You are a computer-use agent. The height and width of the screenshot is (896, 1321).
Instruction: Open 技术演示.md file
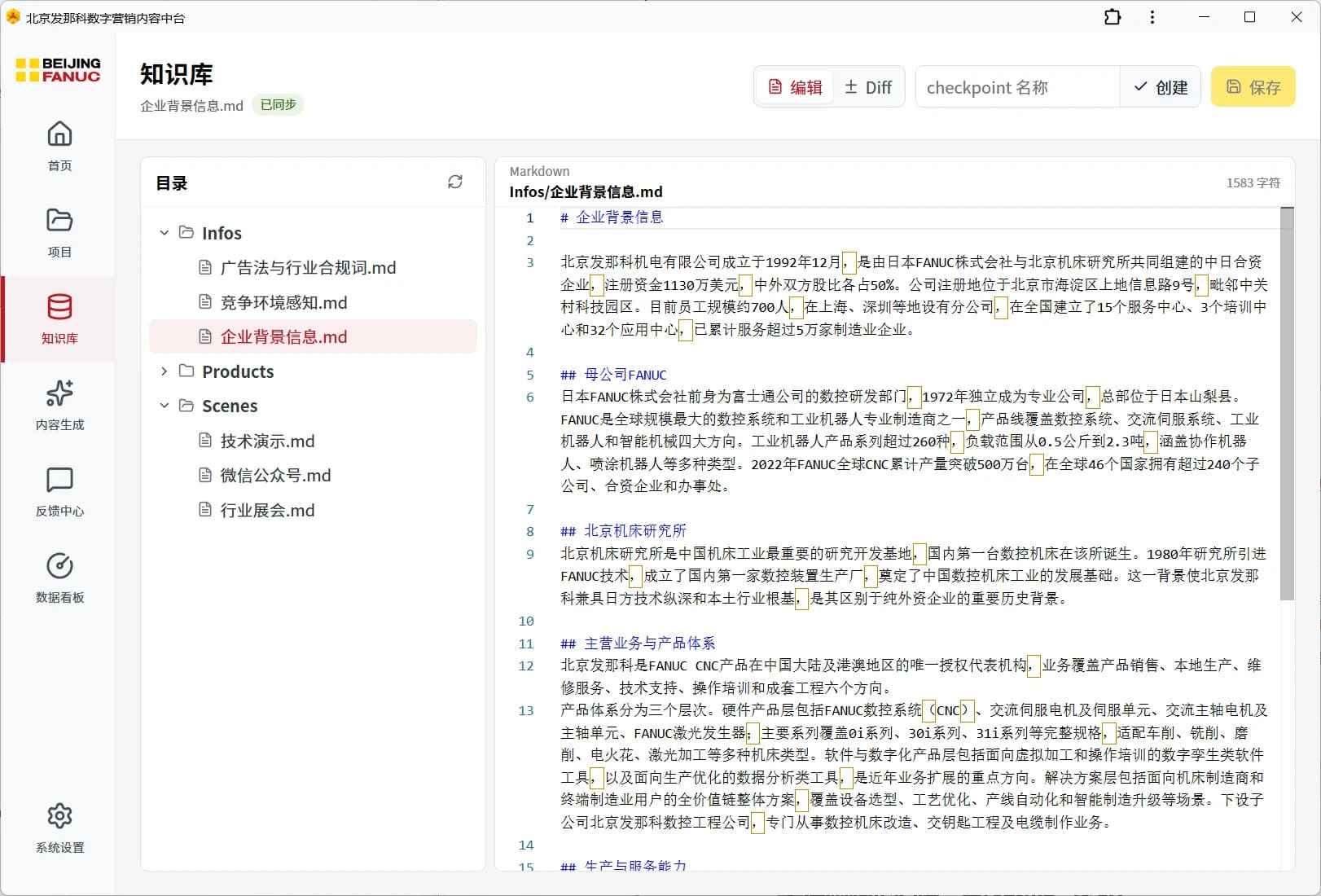pos(313,441)
